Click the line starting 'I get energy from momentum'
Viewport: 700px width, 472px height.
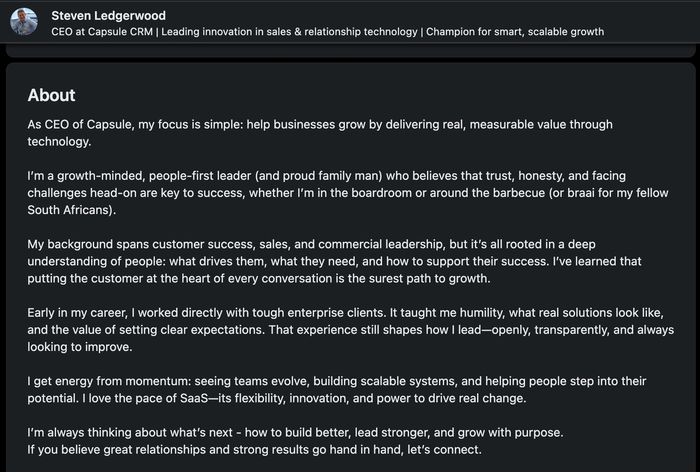(x=337, y=381)
